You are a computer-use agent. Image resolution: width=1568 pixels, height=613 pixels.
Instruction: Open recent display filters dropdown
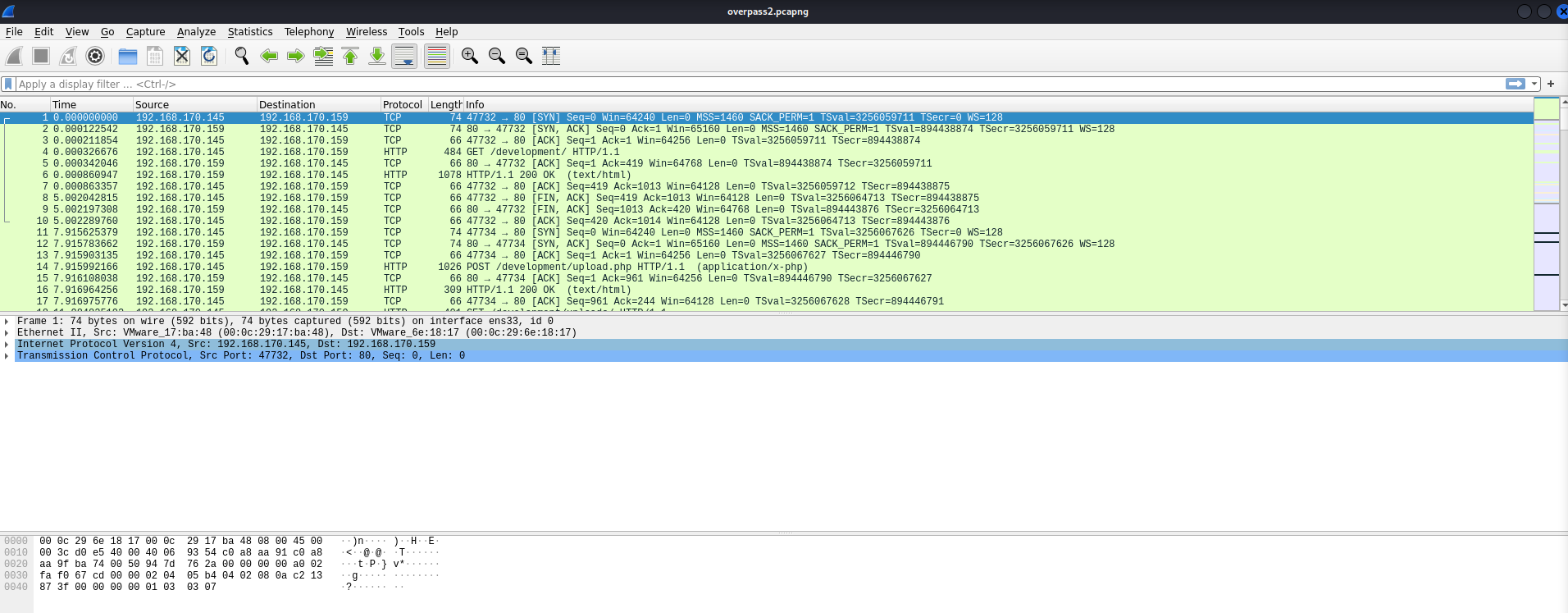(x=1534, y=84)
